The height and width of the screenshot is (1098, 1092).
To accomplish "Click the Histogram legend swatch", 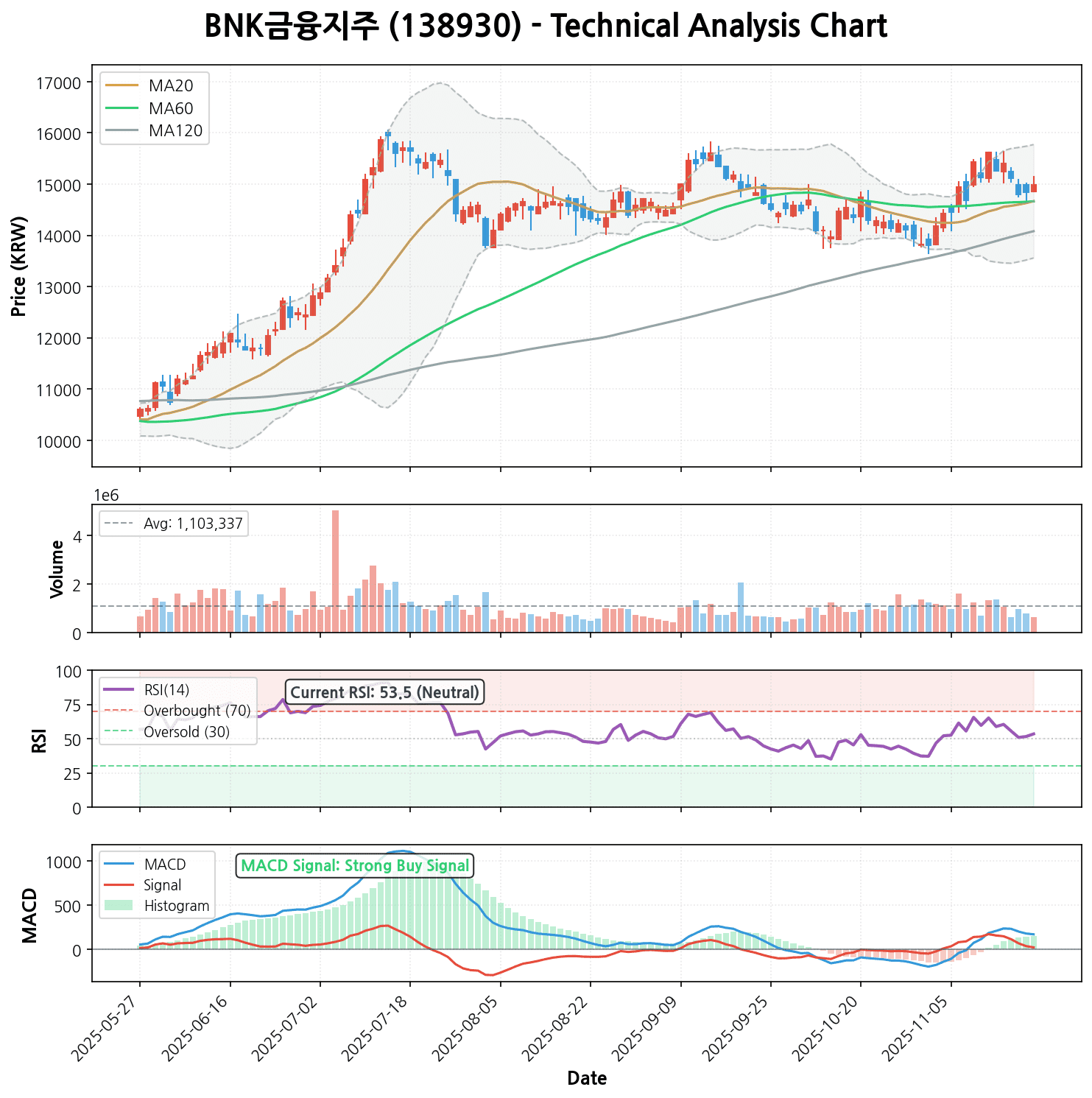I will point(119,906).
